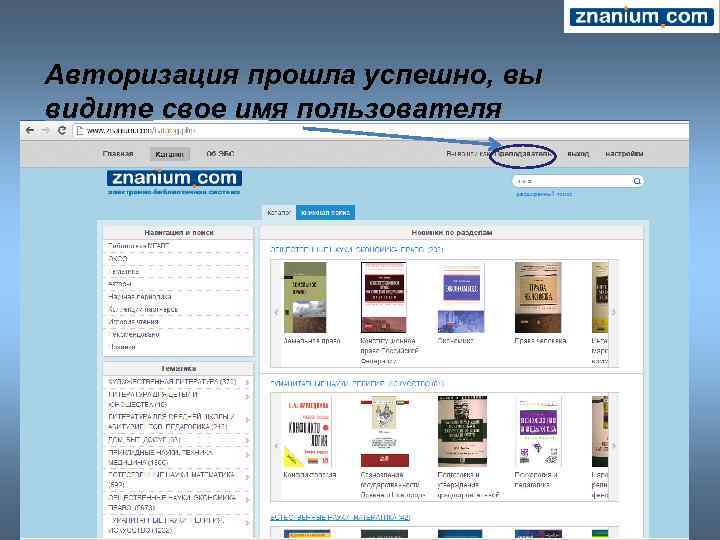720x540 pixels.
Task: Select ОБЩЕСТВЕННЫЕ НАУКИ. ЭКОНОМИКА. ПРАВО in Тематика
Action: tap(172, 502)
